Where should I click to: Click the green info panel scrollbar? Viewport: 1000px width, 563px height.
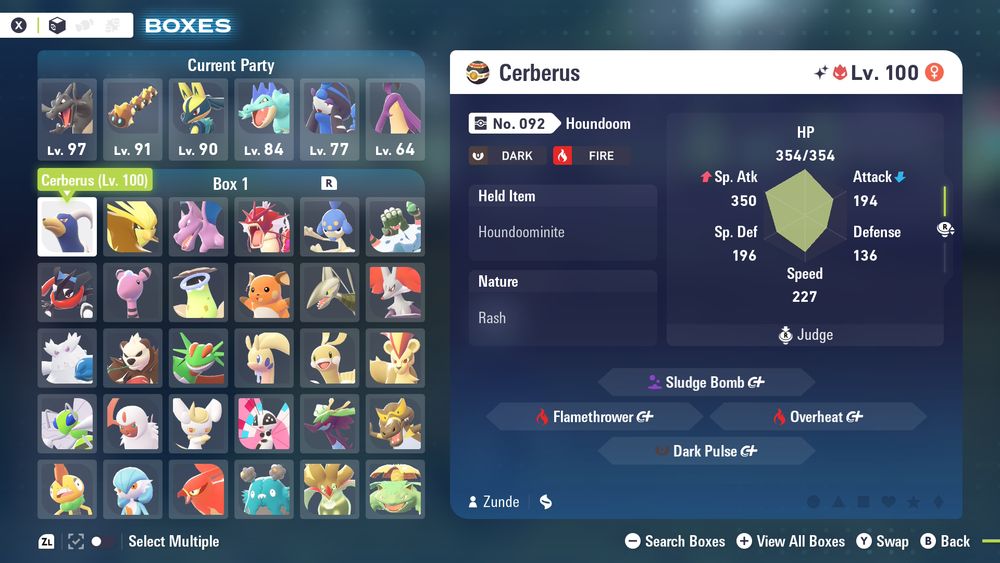pos(945,201)
